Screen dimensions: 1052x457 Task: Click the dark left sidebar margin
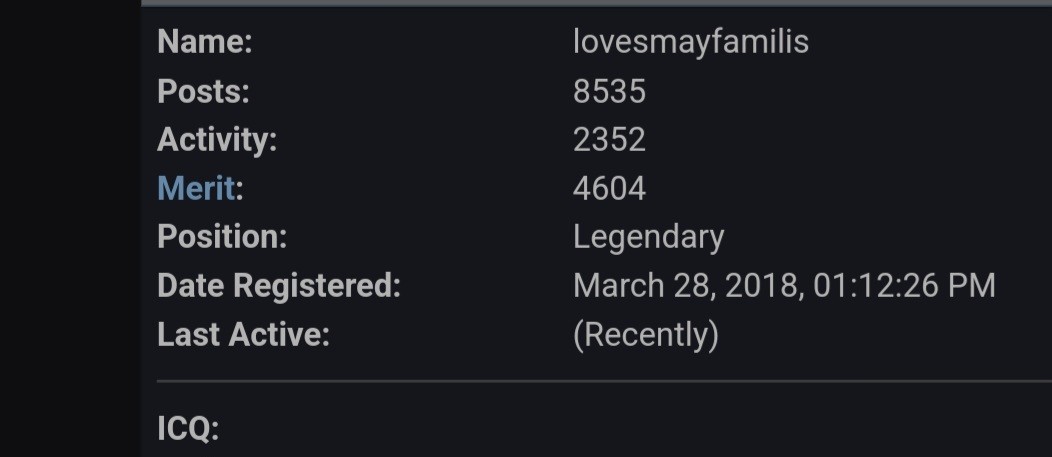(x=70, y=228)
